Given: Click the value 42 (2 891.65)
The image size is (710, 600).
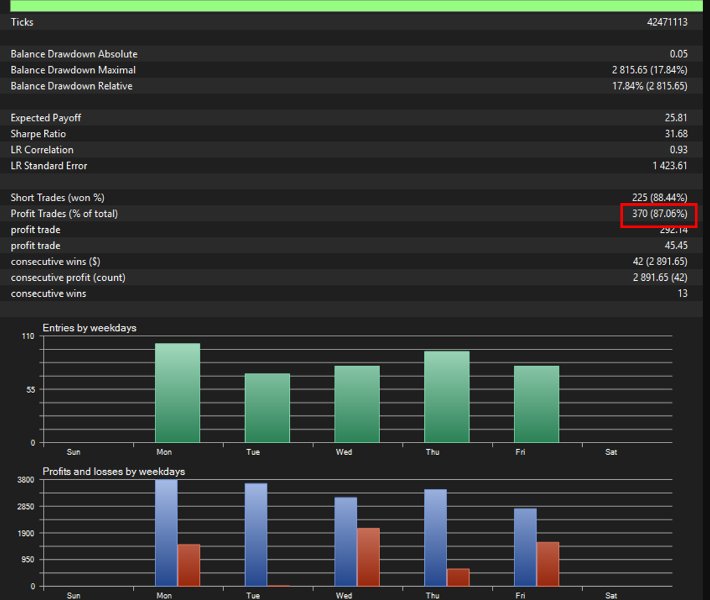Looking at the screenshot, I should (660, 261).
